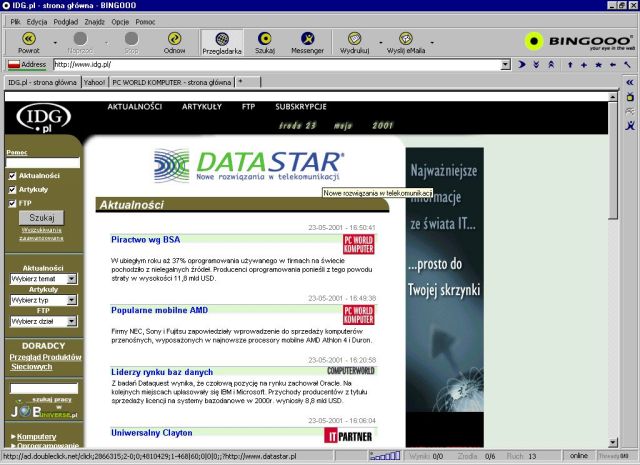The width and height of the screenshot is (640, 465).
Task: Click the sidebar search text field
Action: [42, 163]
